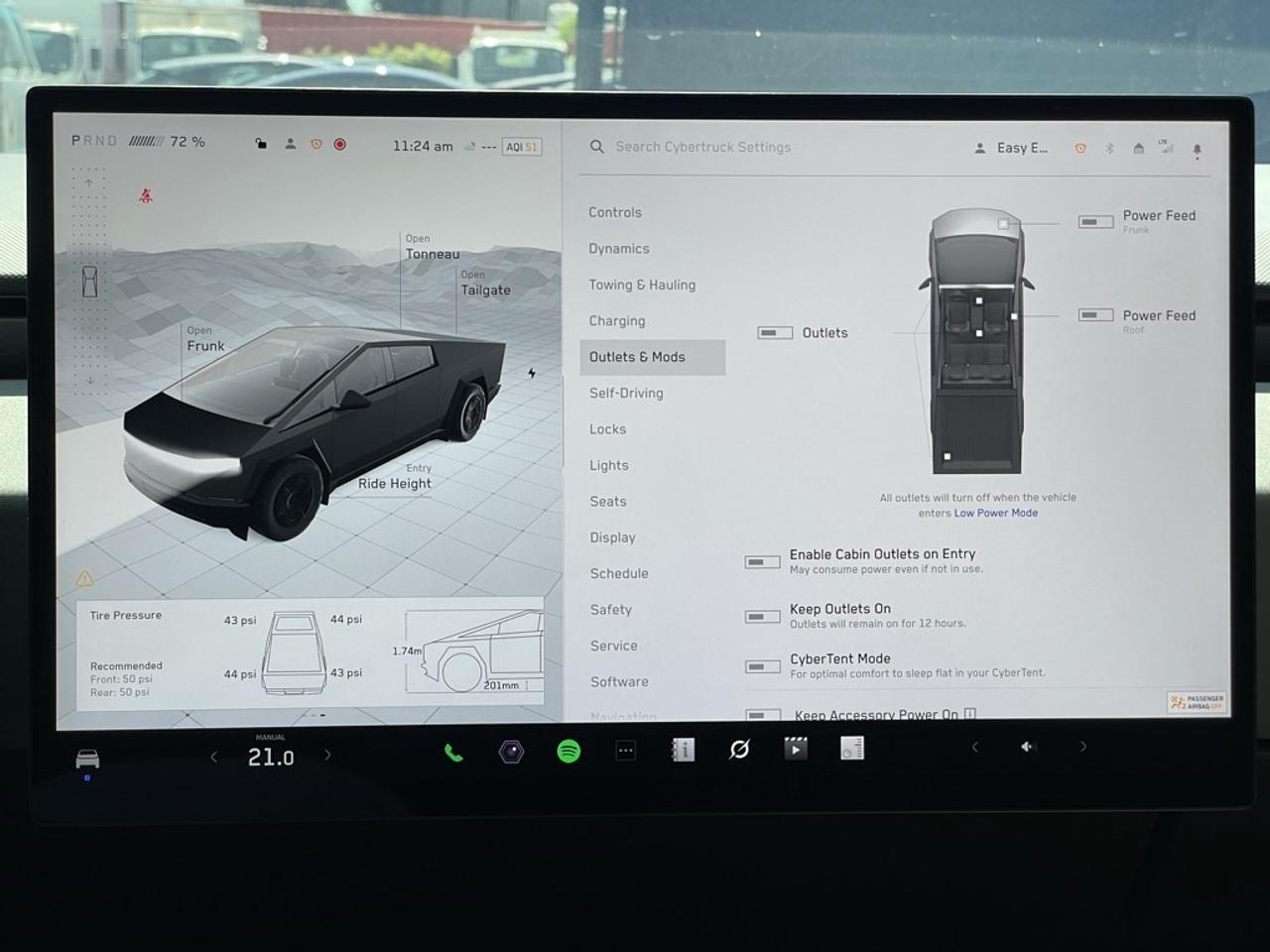Lower volume with left chevron
This screenshot has width=1270, height=952.
point(974,747)
